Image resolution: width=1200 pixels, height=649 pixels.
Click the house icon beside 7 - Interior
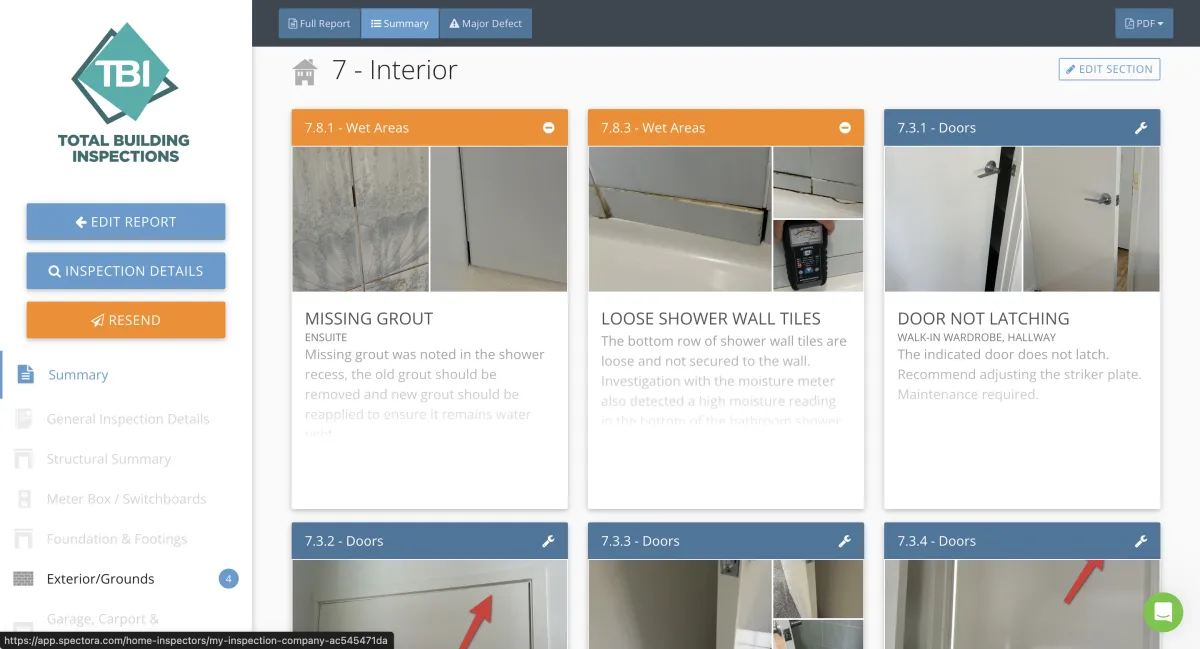click(305, 71)
